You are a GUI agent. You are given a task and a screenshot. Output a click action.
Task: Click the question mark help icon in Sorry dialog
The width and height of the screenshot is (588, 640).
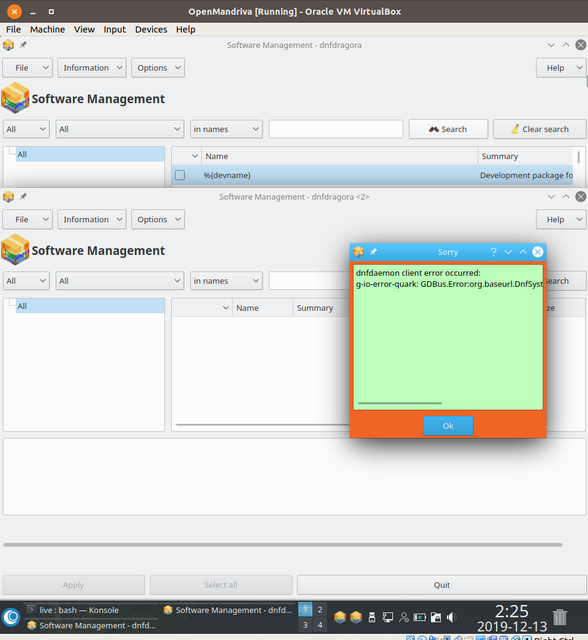click(493, 252)
